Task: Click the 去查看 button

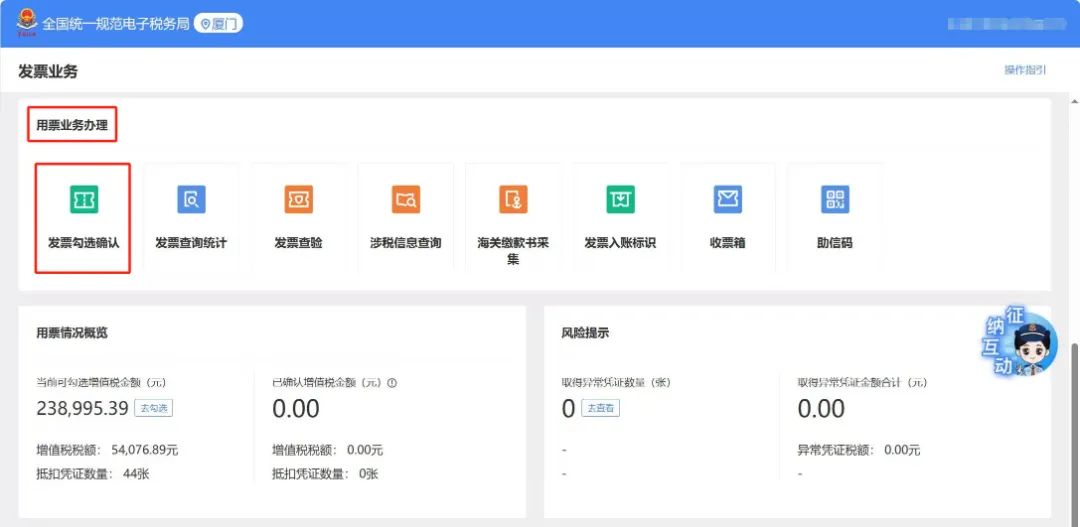Action: click(x=601, y=408)
